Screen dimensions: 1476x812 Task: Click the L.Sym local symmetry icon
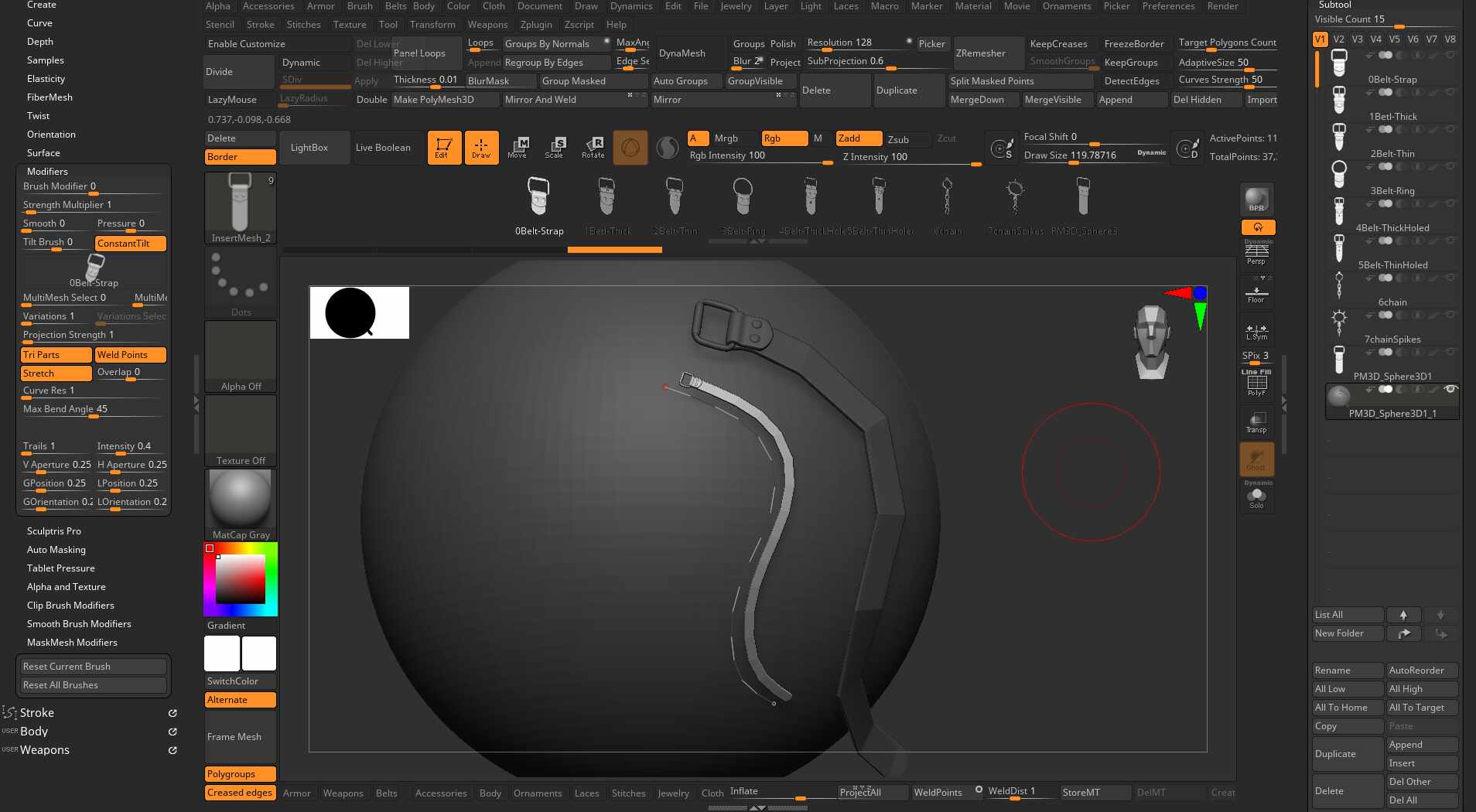click(x=1256, y=331)
